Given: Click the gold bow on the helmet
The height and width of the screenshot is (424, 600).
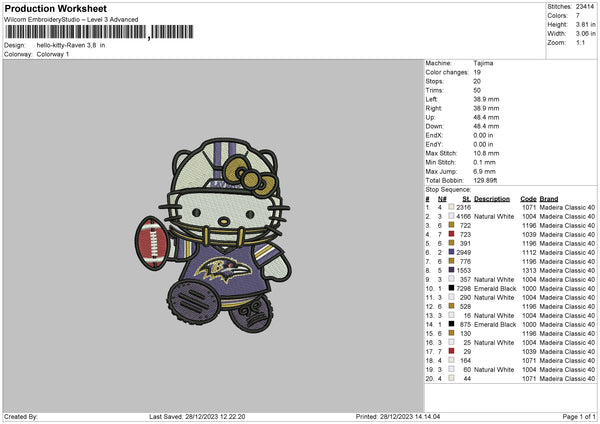Looking at the screenshot, I should pyautogui.click(x=249, y=175).
